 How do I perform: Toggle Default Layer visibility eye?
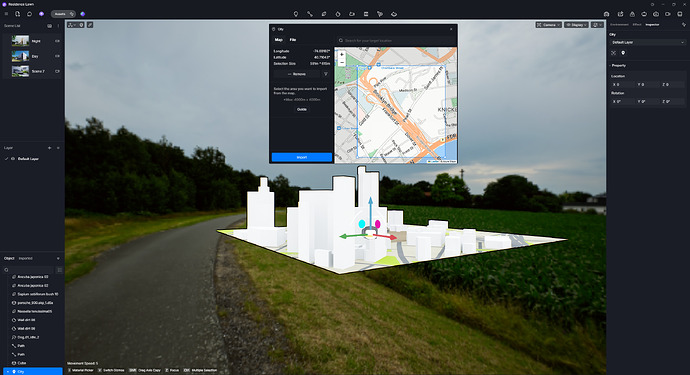coord(13,158)
